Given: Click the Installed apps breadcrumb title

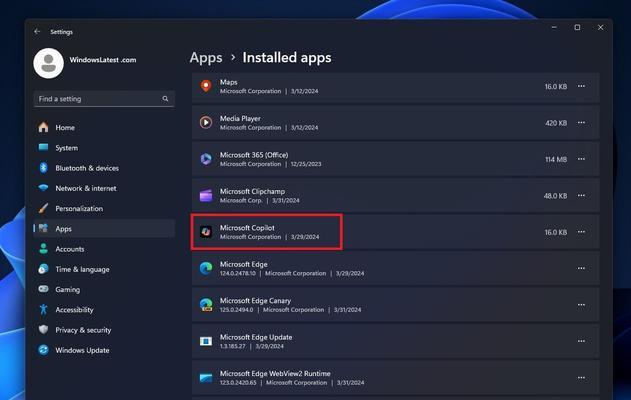Looking at the screenshot, I should pos(287,58).
